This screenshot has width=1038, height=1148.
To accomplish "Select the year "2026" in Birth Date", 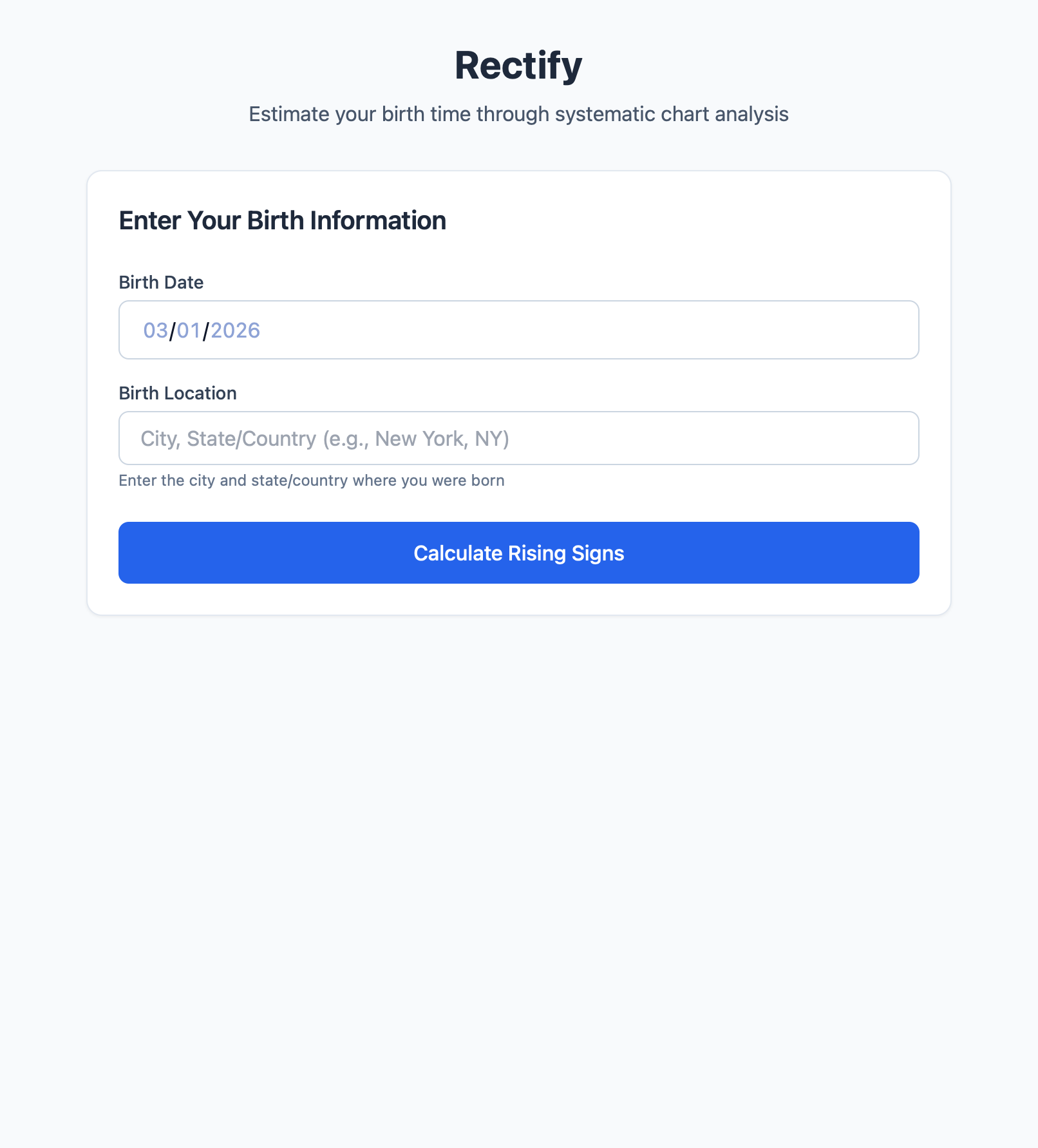I will coord(235,330).
